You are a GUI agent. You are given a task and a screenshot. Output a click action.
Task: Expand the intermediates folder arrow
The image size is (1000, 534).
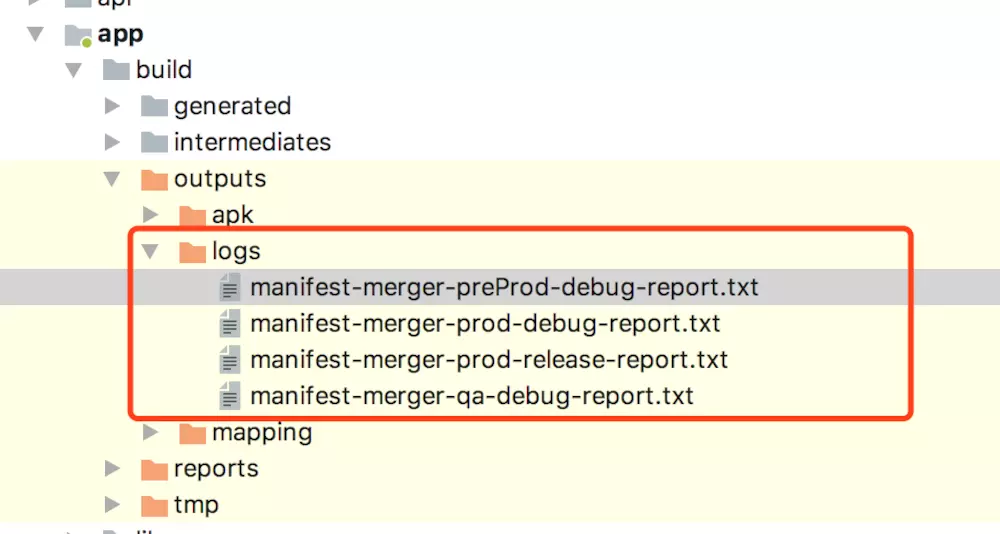click(x=112, y=142)
